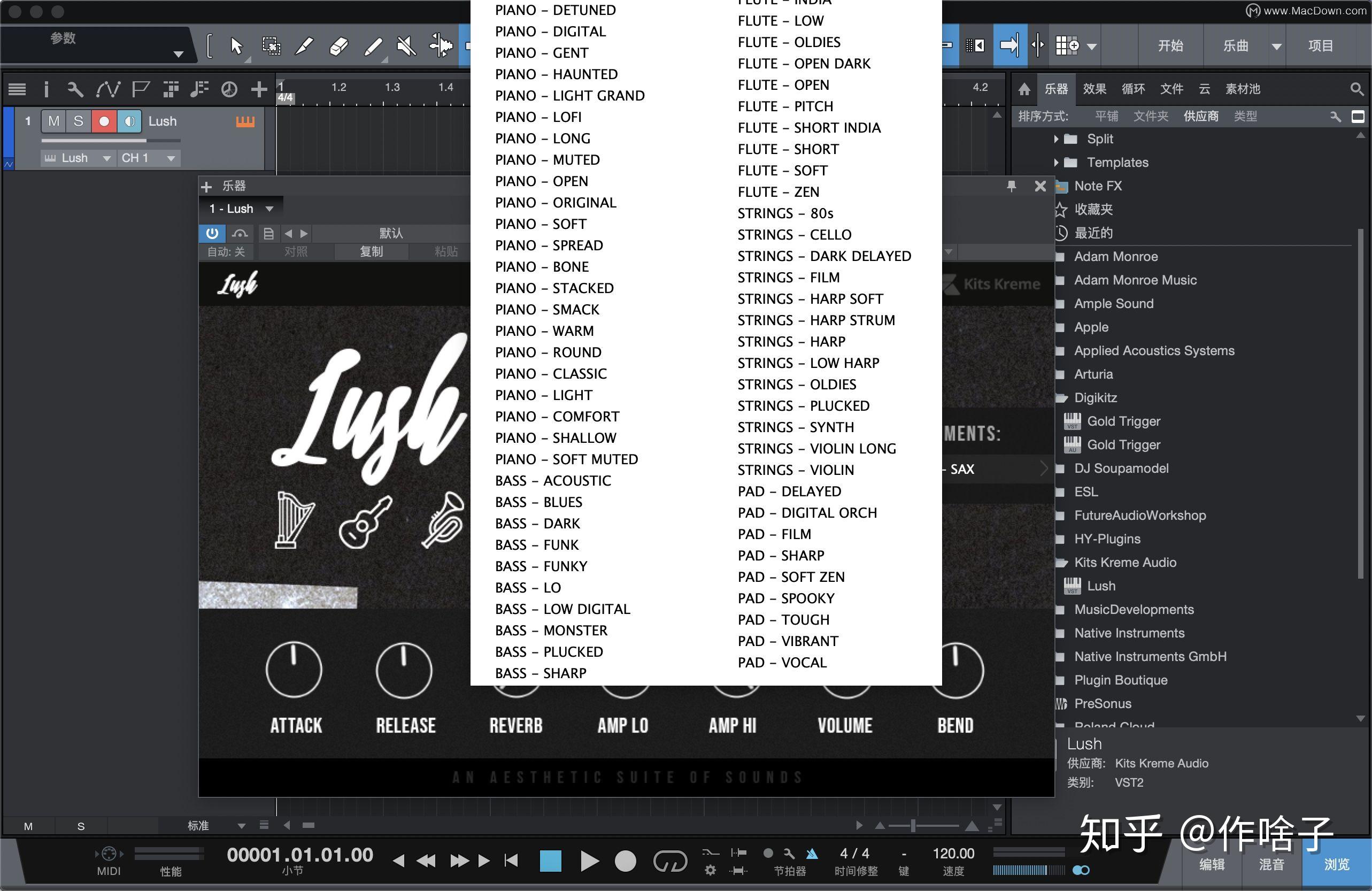The height and width of the screenshot is (891, 1372).
Task: Switch to the 项目 page tab
Action: pyautogui.click(x=1321, y=45)
